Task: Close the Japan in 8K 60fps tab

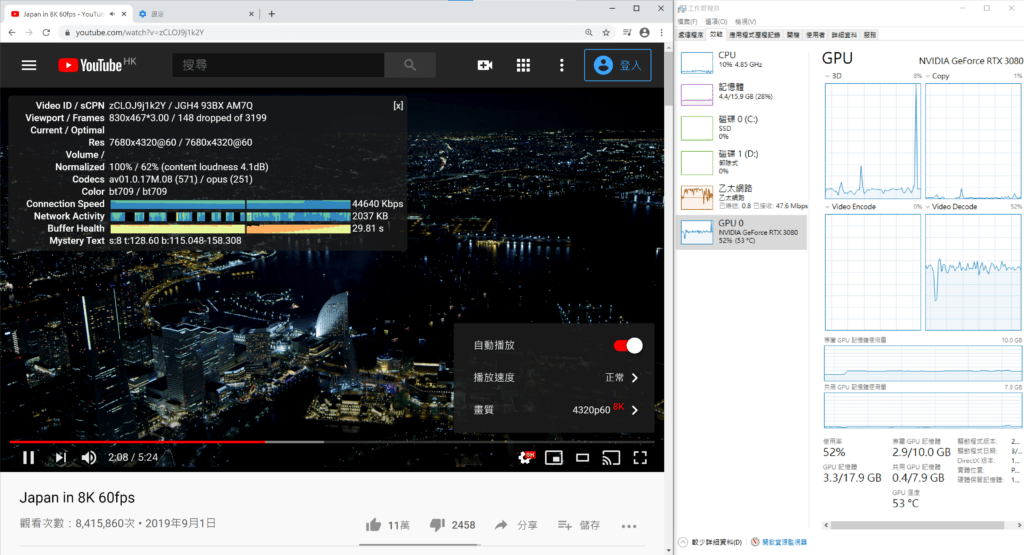Action: tap(124, 14)
